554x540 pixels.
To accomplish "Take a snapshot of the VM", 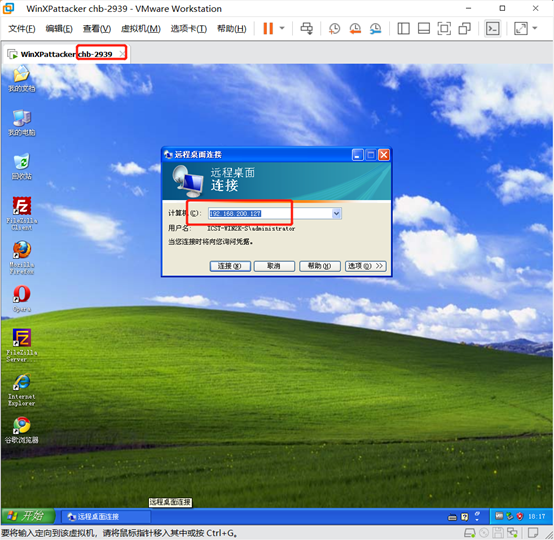I will pos(334,28).
